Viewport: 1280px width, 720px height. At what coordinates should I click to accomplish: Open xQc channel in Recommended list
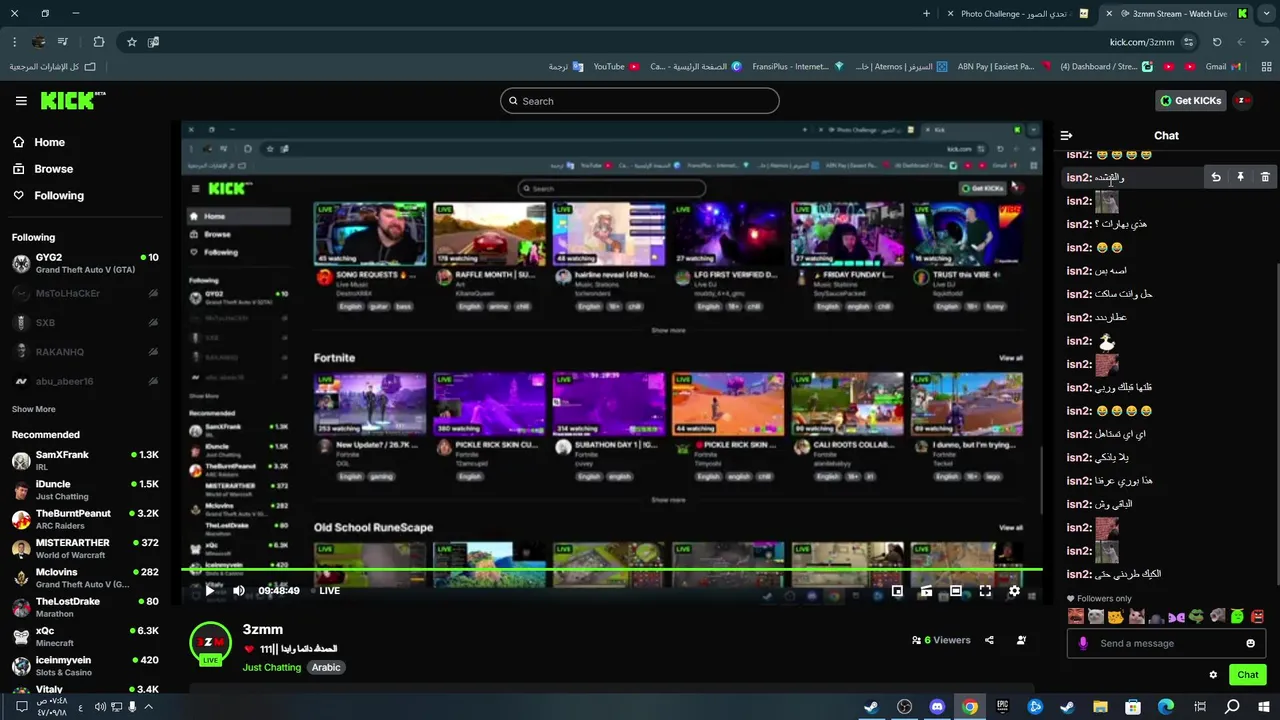click(x=85, y=637)
